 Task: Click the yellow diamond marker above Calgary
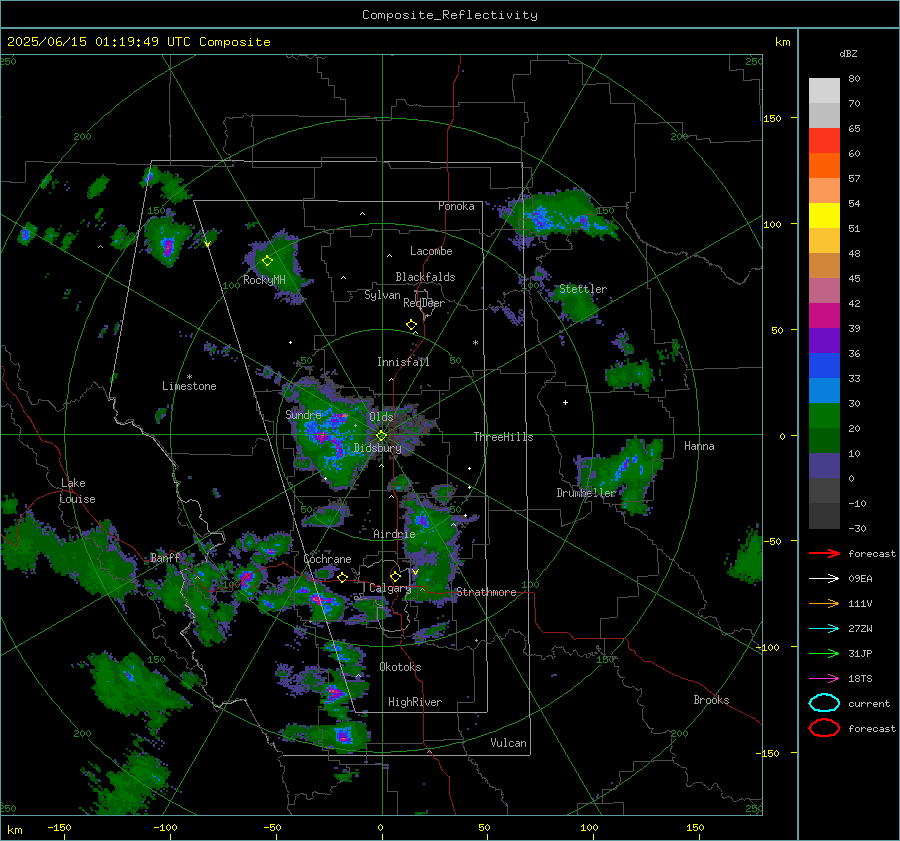click(x=395, y=576)
